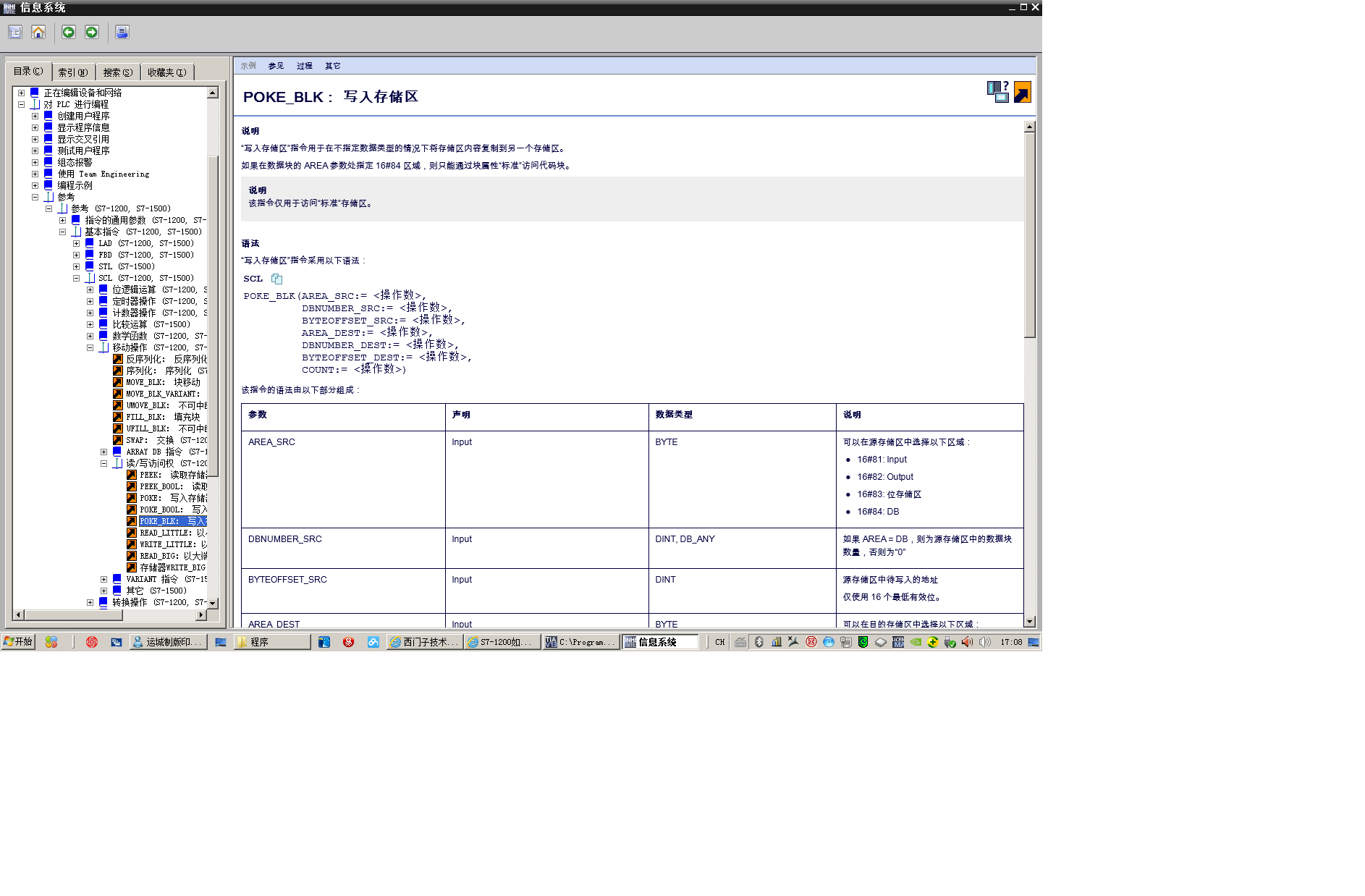This screenshot has width=1365, height=896.
Task: Expand the 编程示例 node
Action: pos(35,185)
